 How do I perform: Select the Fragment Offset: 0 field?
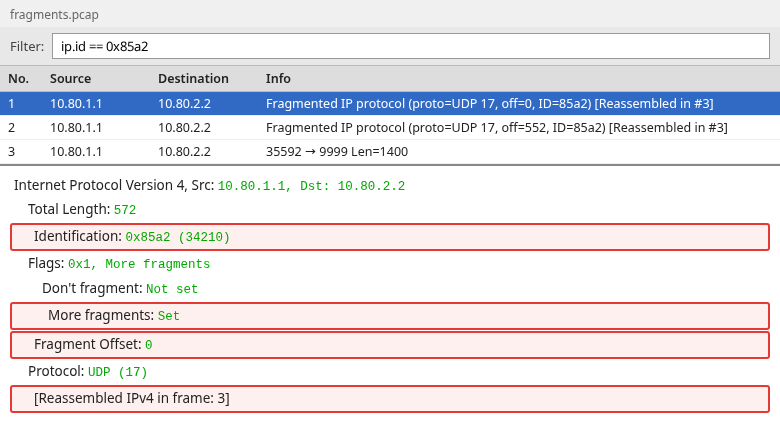pos(390,344)
